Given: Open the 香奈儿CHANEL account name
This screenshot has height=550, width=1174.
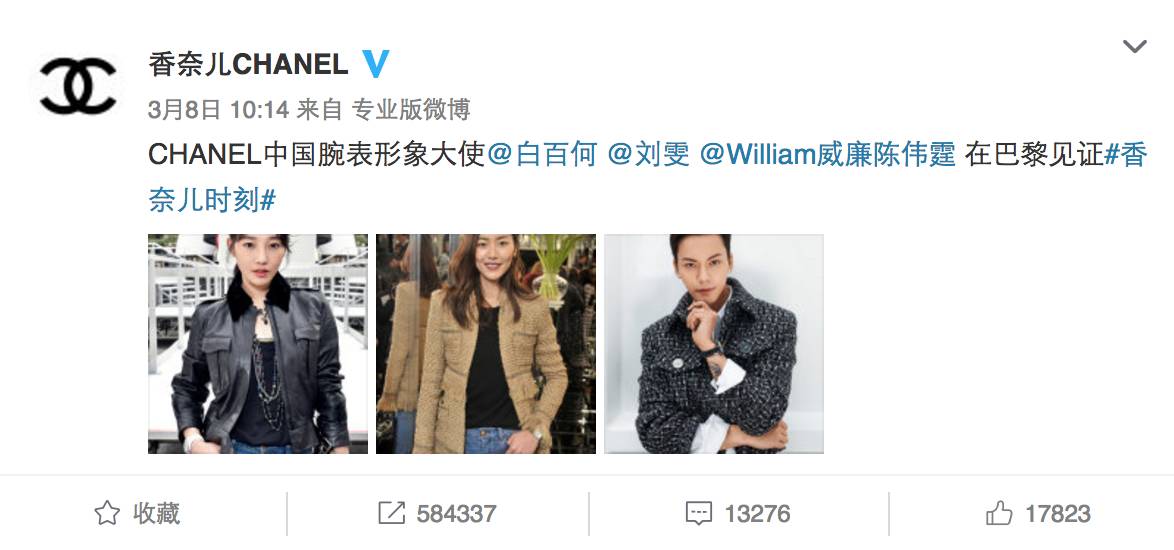Looking at the screenshot, I should coord(249,65).
